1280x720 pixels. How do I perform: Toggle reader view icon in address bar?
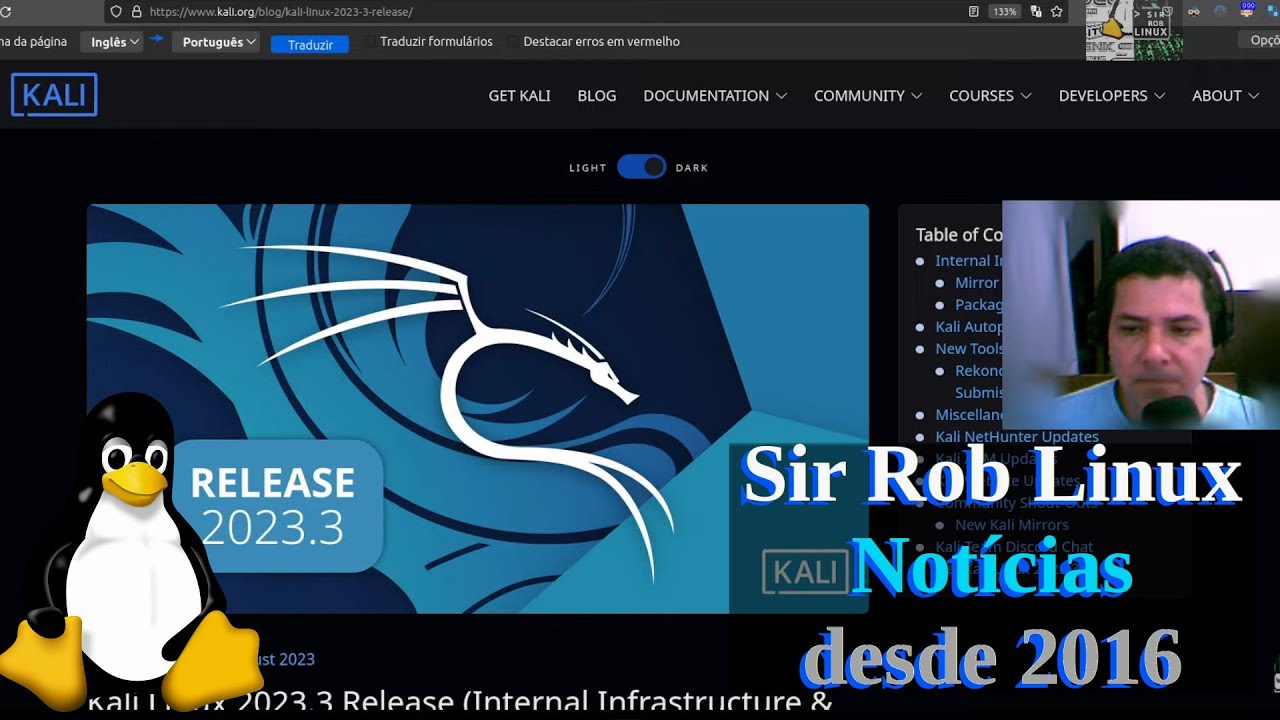click(x=974, y=12)
